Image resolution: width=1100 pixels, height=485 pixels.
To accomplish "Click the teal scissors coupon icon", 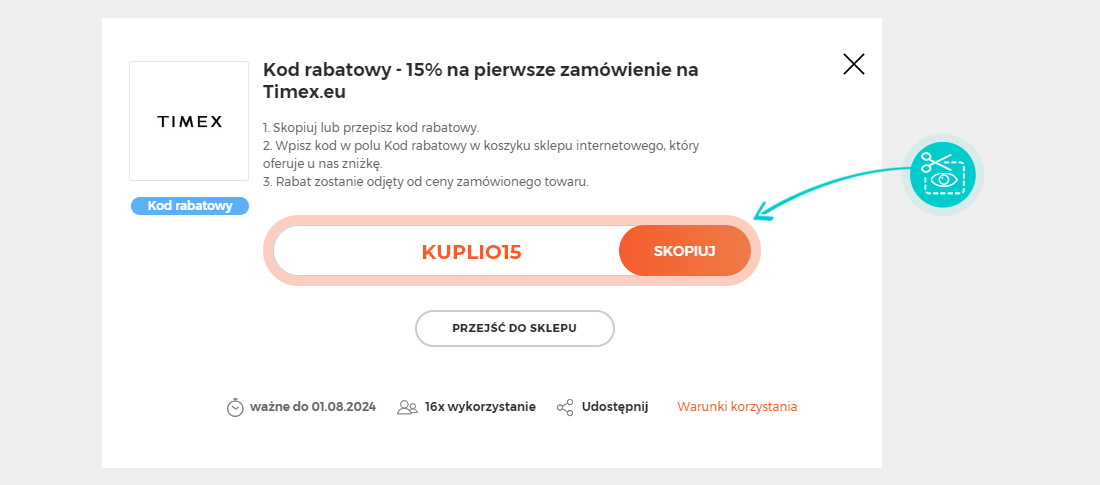I will click(943, 173).
